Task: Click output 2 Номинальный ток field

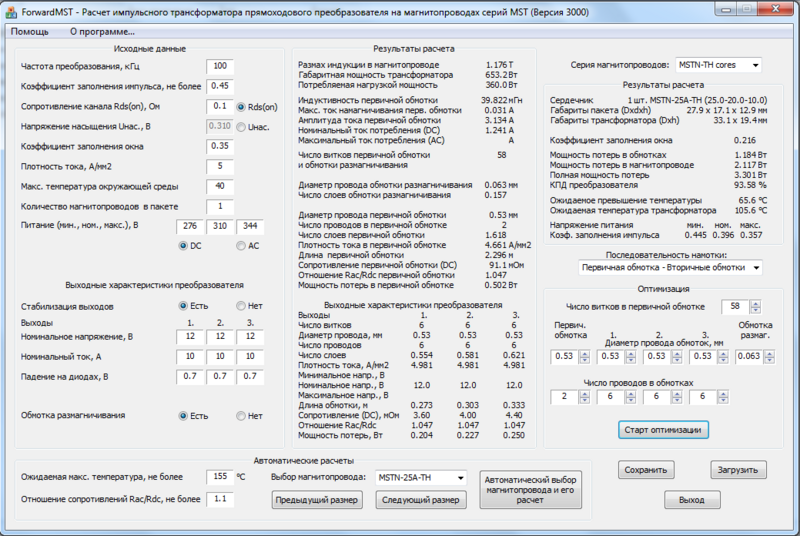Action: coord(220,357)
